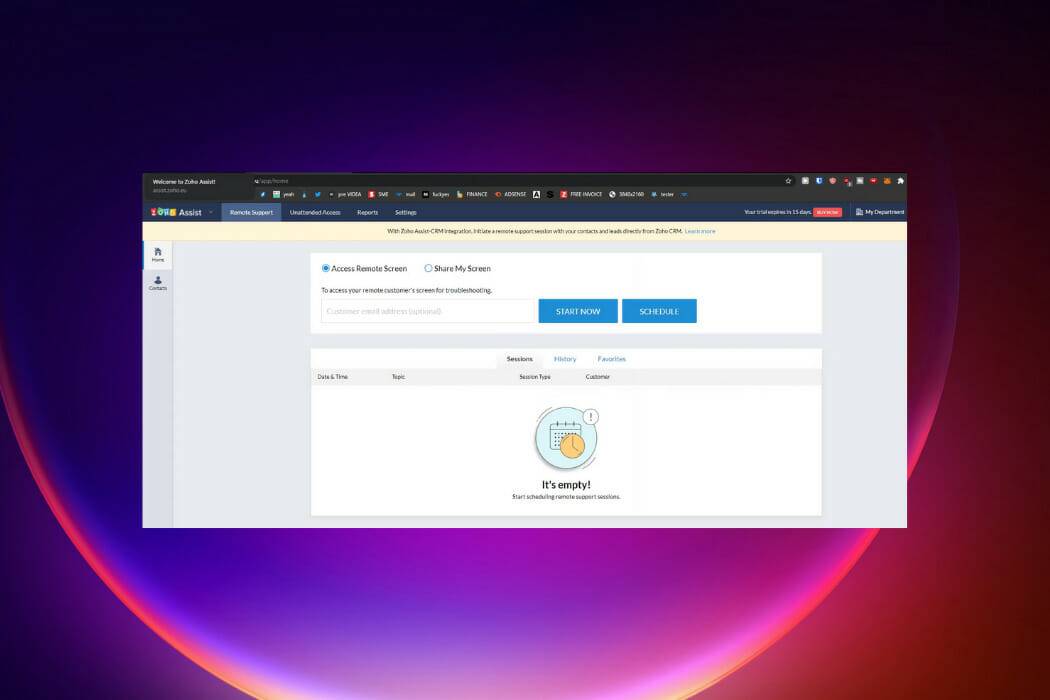Click the bookmark star in address bar
Image resolution: width=1050 pixels, height=700 pixels.
pos(787,180)
